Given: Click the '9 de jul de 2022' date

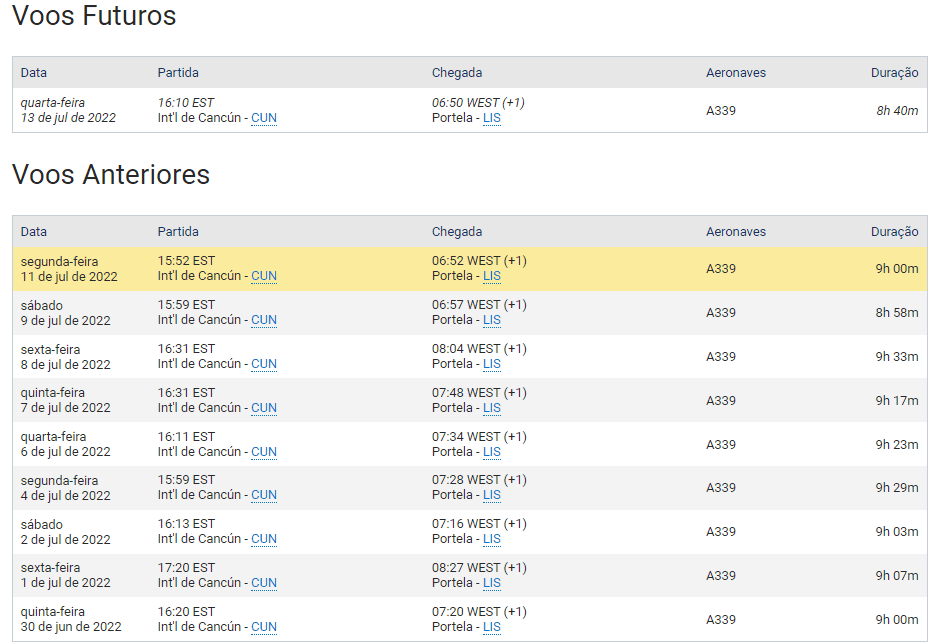Looking at the screenshot, I should tap(65, 321).
